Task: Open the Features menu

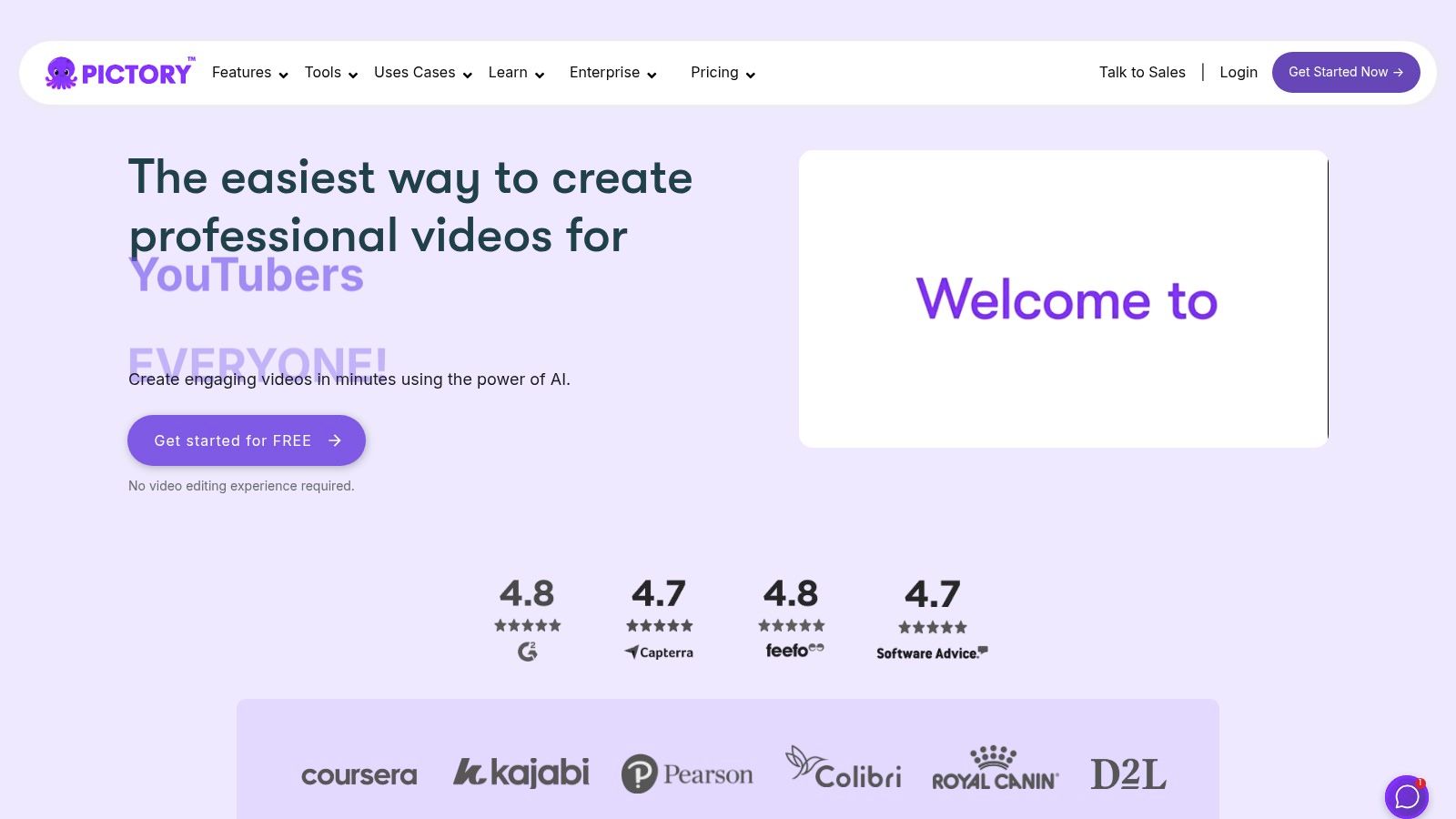Action: tap(242, 73)
